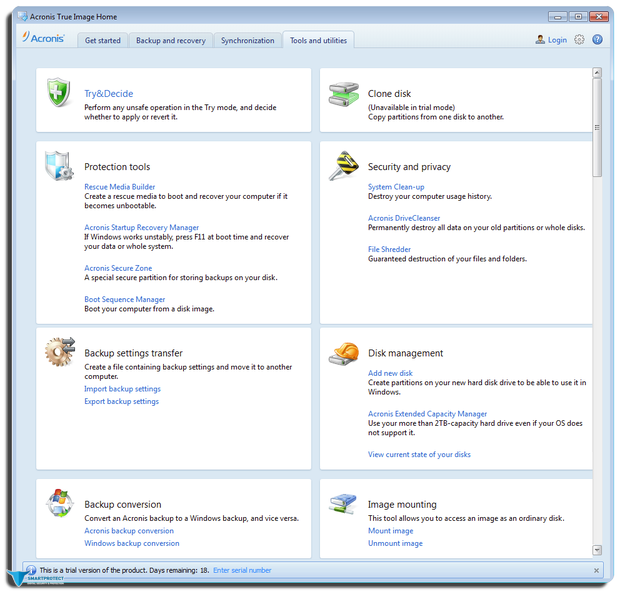Screen dimensions: 620x594
Task: Open settings via the gear icon
Action: (579, 40)
